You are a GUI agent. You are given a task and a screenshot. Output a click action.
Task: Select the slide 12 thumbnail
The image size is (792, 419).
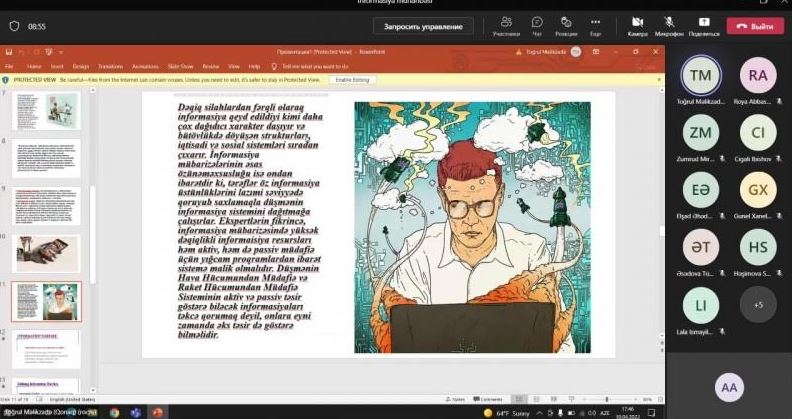(46, 349)
